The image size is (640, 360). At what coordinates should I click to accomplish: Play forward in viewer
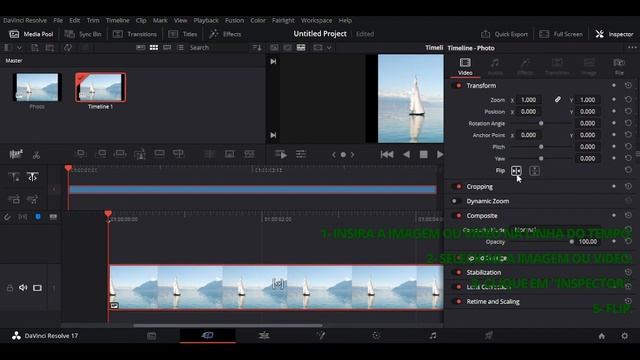440,154
